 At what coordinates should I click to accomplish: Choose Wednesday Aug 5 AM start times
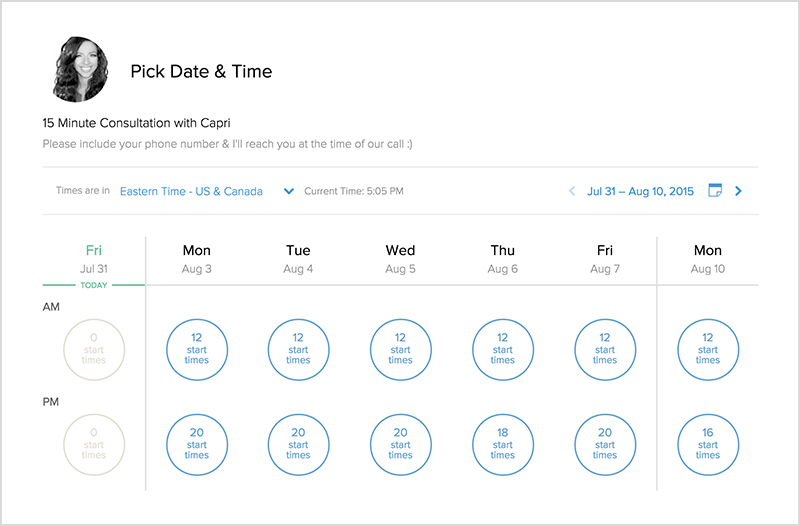click(400, 349)
